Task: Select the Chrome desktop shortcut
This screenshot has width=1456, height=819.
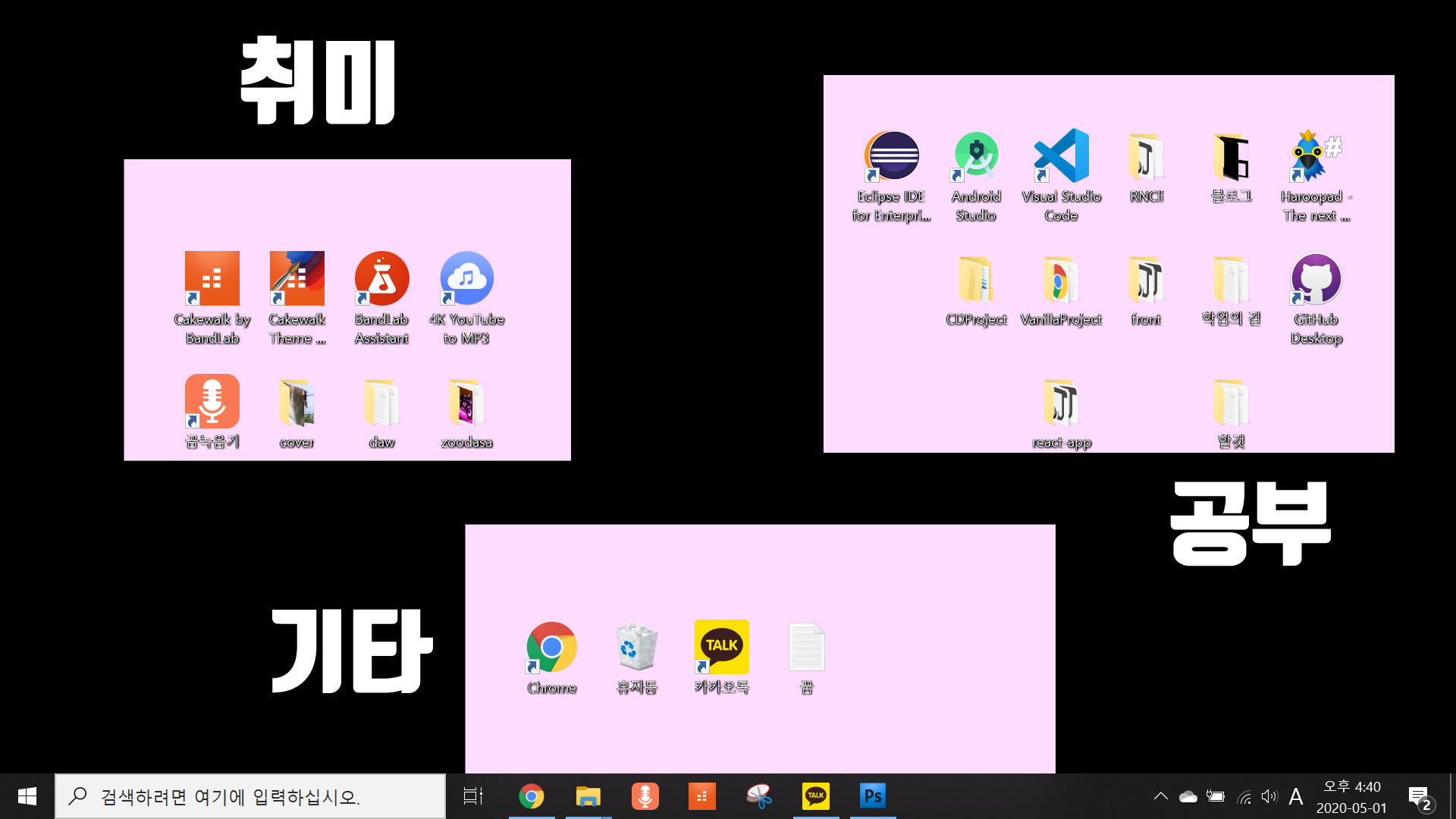Action: 551,648
